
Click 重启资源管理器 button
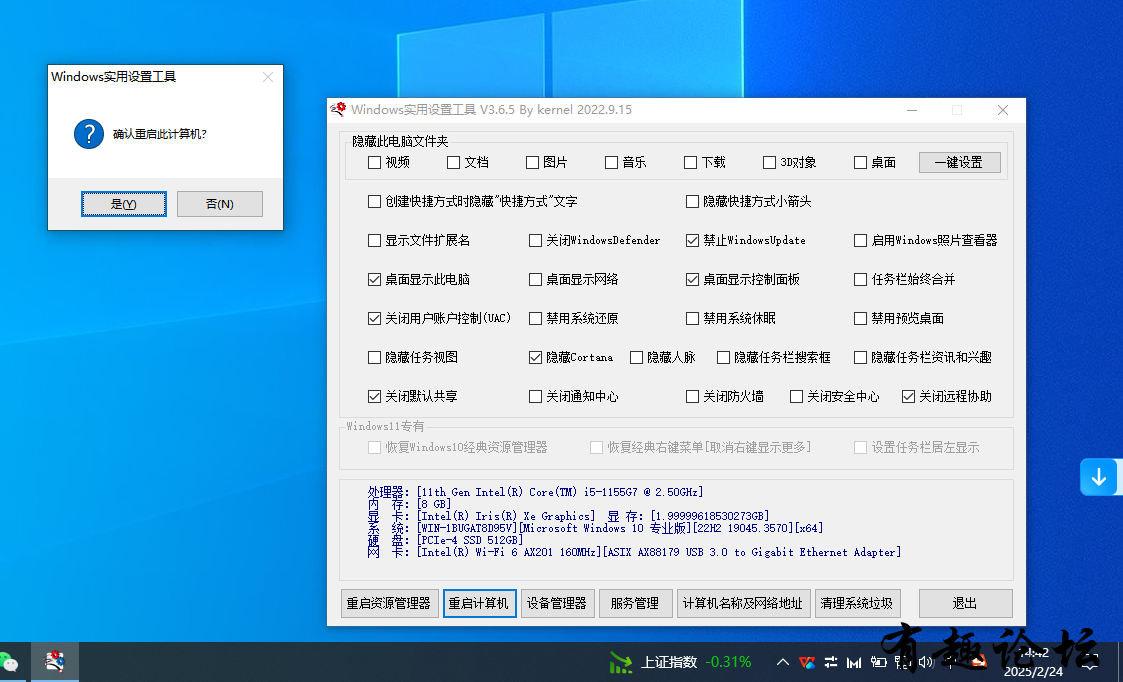tap(390, 603)
